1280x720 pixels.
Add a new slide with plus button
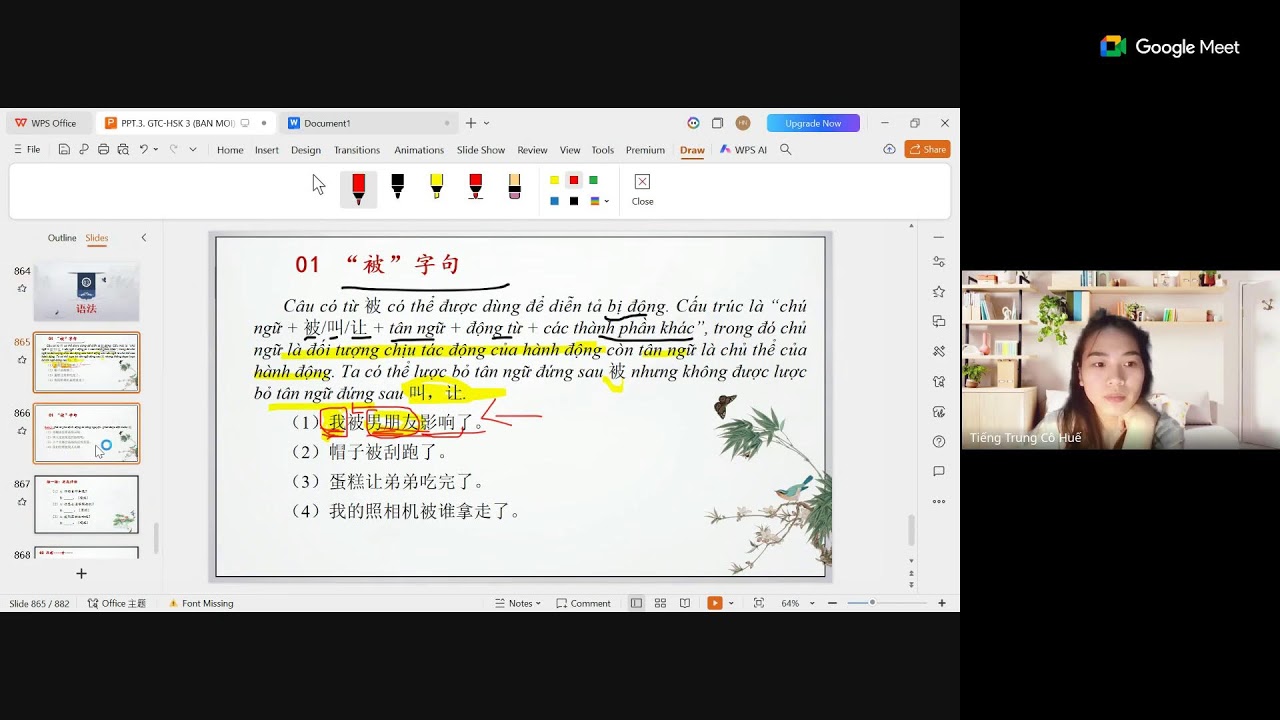click(82, 573)
